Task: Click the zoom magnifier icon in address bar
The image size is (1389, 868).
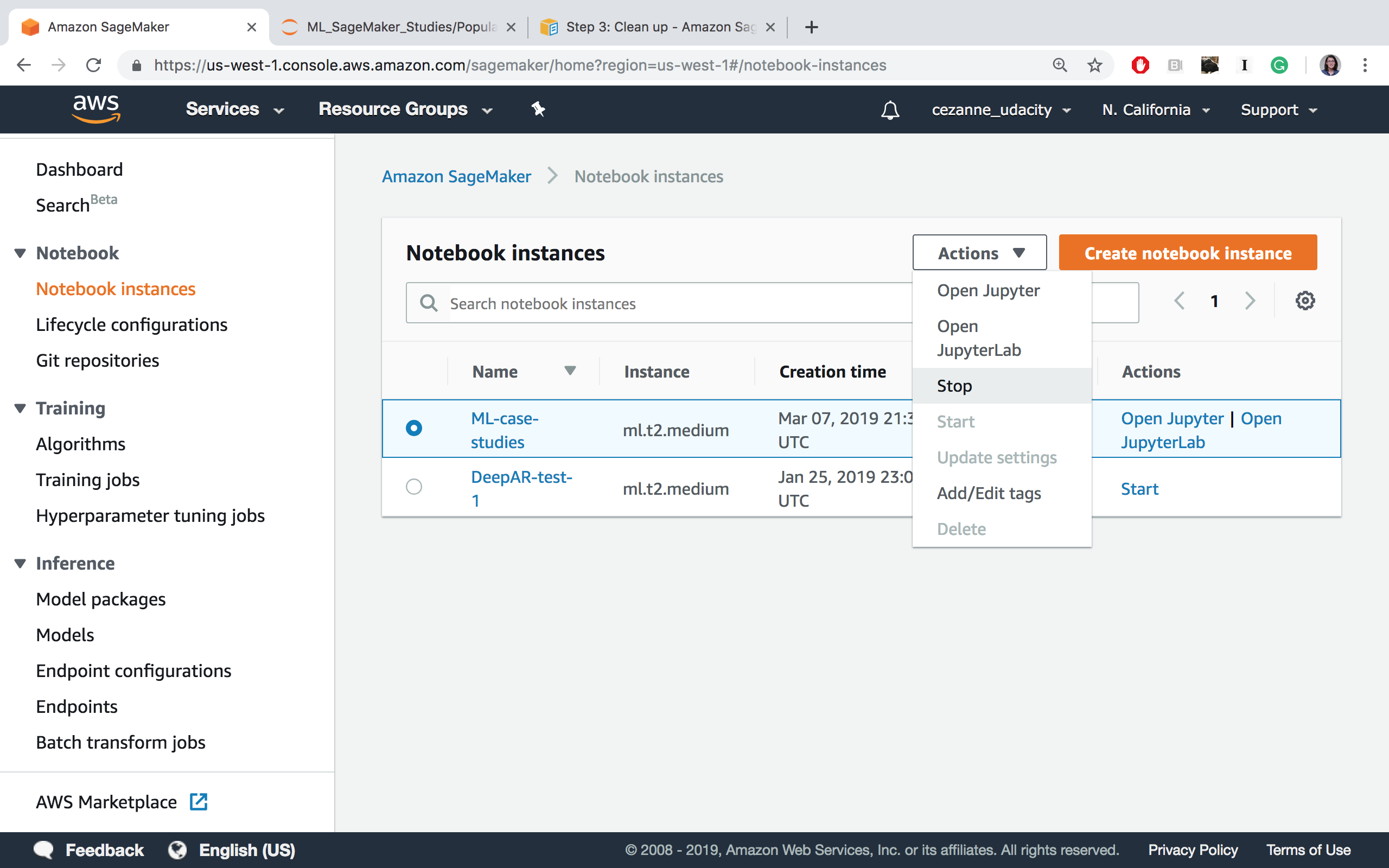Action: pyautogui.click(x=1060, y=65)
